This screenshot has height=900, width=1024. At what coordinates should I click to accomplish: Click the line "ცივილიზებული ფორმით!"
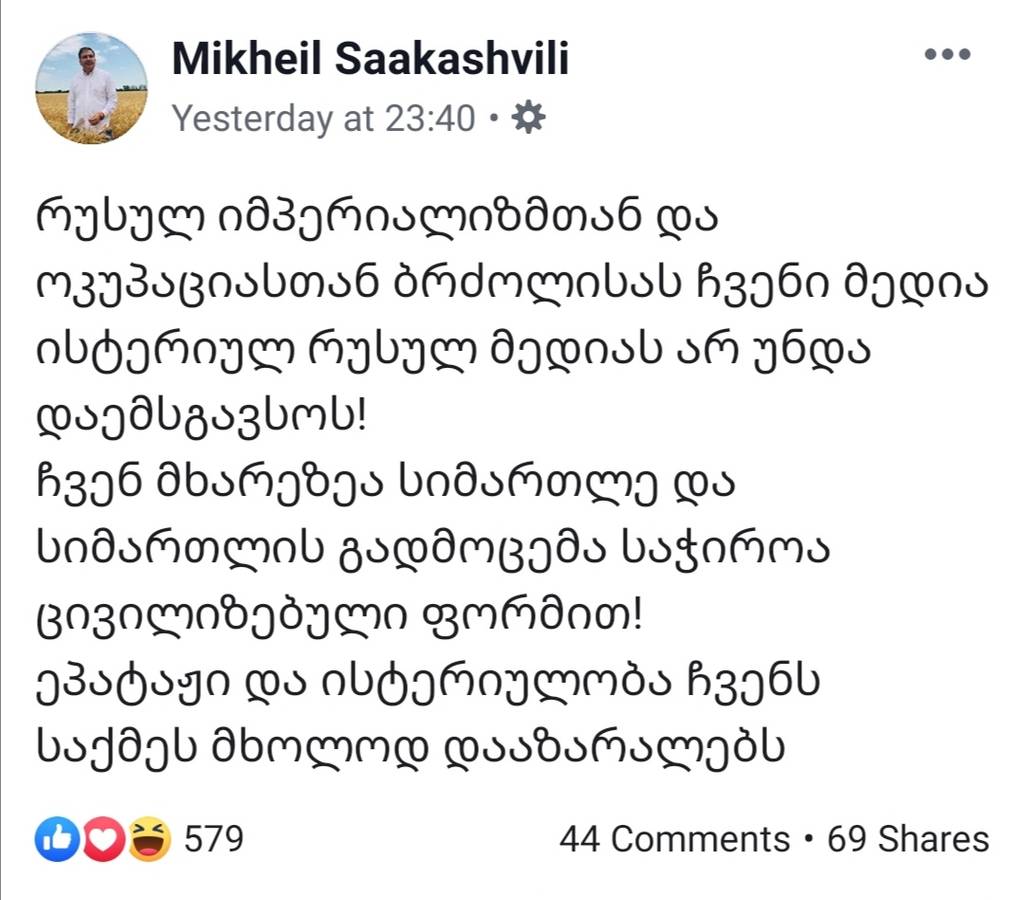point(338,611)
